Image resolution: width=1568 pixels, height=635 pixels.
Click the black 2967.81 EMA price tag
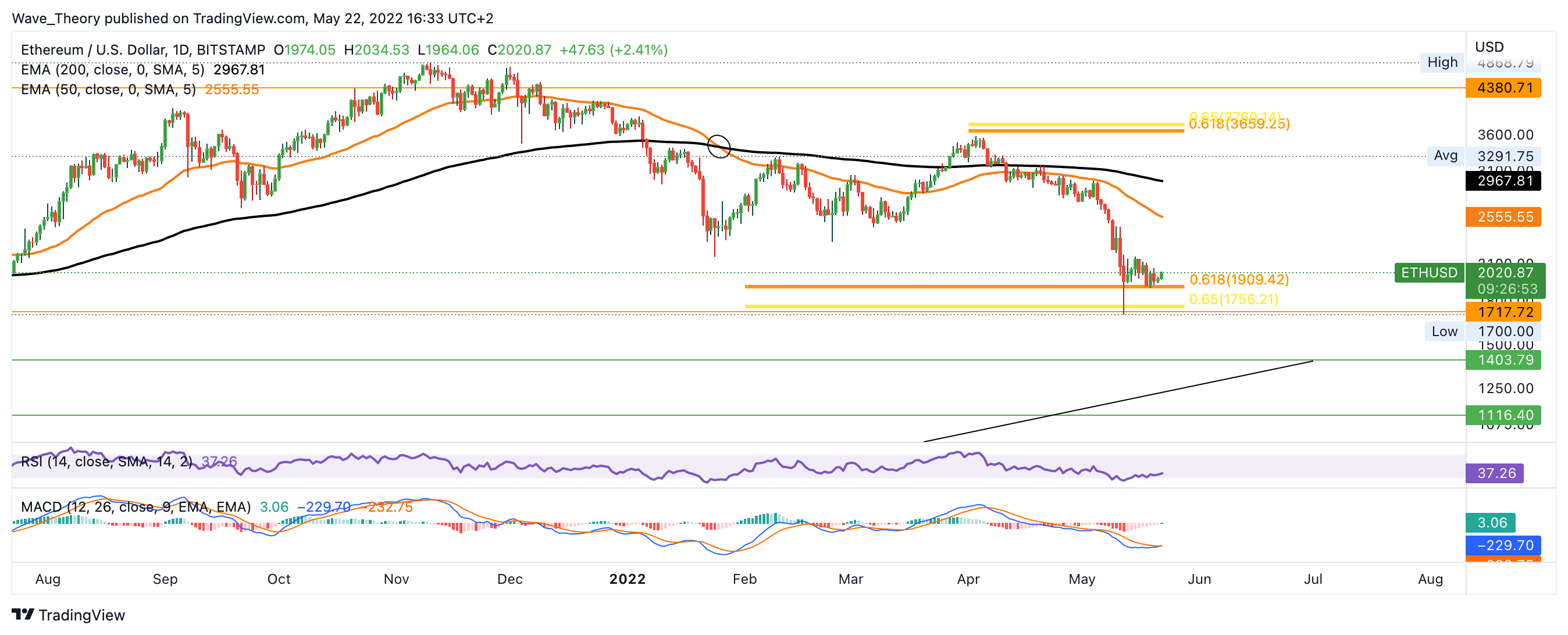click(x=1503, y=181)
